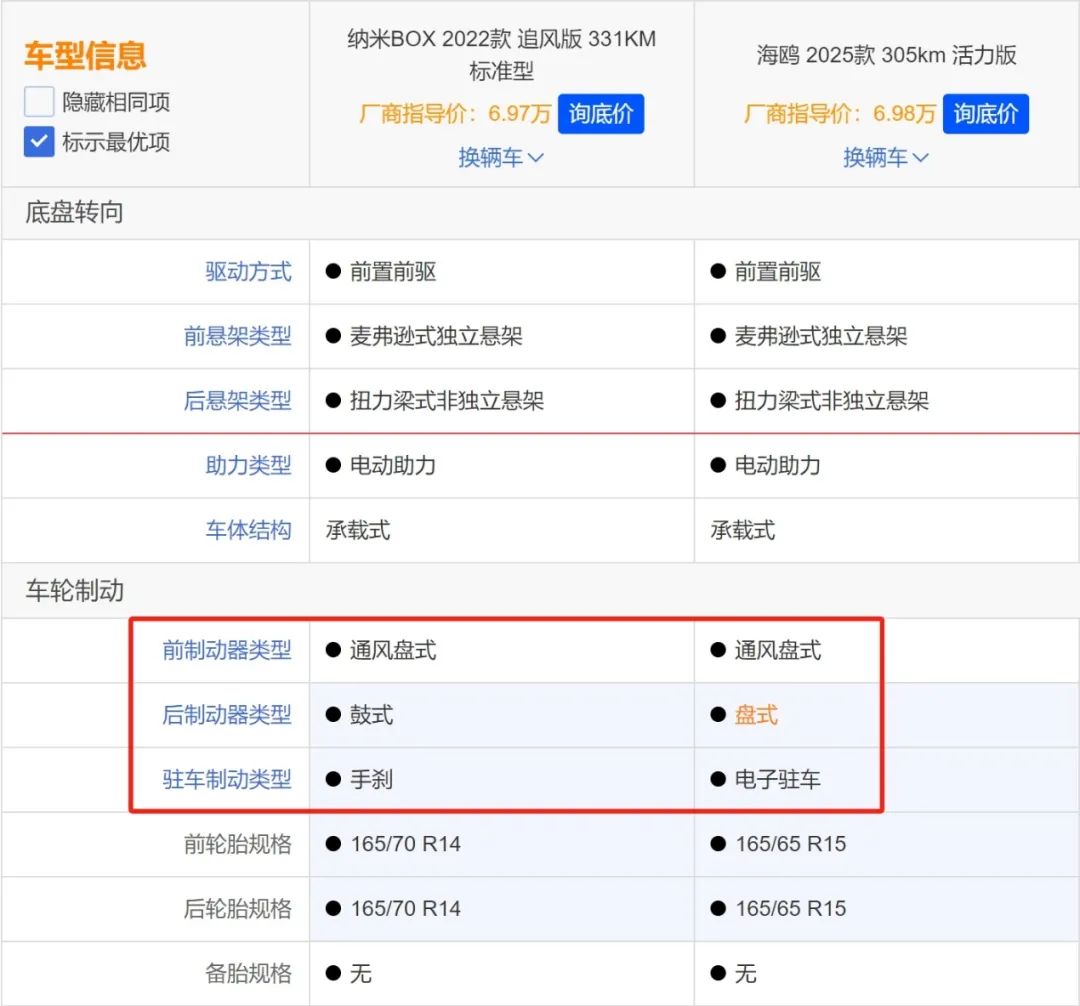Click the 鼓式 rear brake value
1080x1006 pixels.
(x=371, y=715)
